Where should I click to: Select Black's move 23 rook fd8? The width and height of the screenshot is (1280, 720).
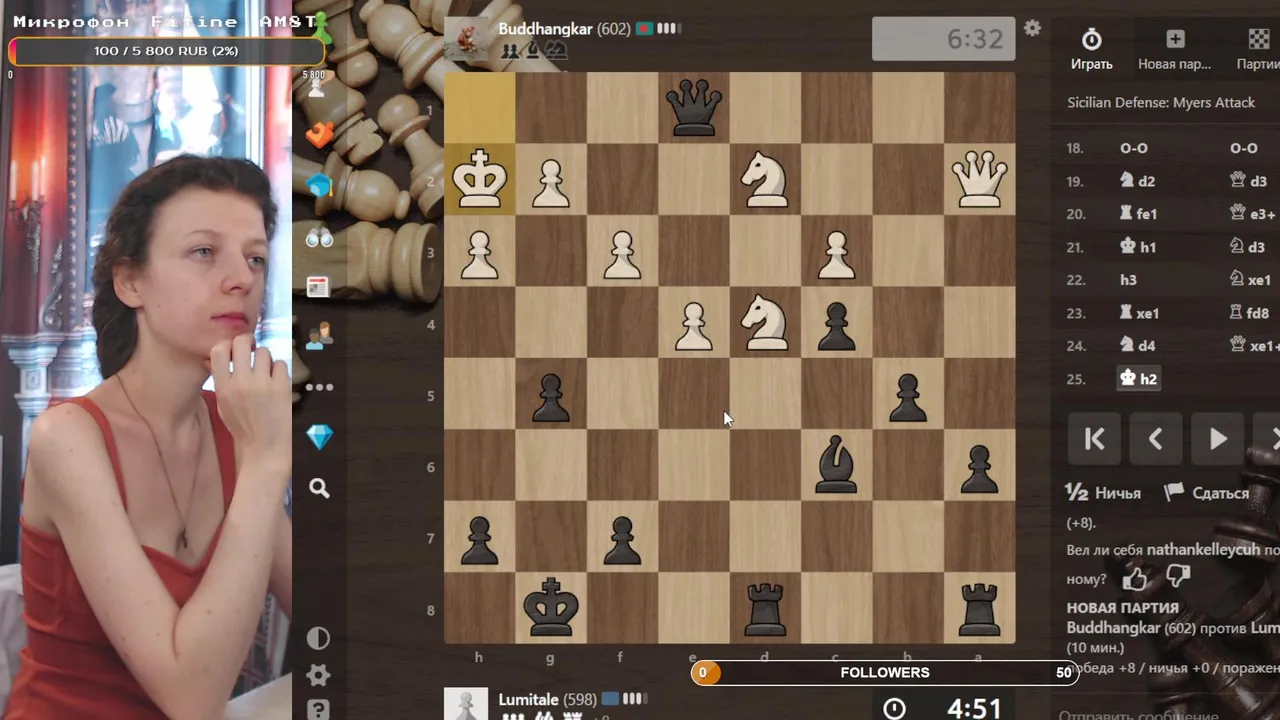pyautogui.click(x=1249, y=313)
